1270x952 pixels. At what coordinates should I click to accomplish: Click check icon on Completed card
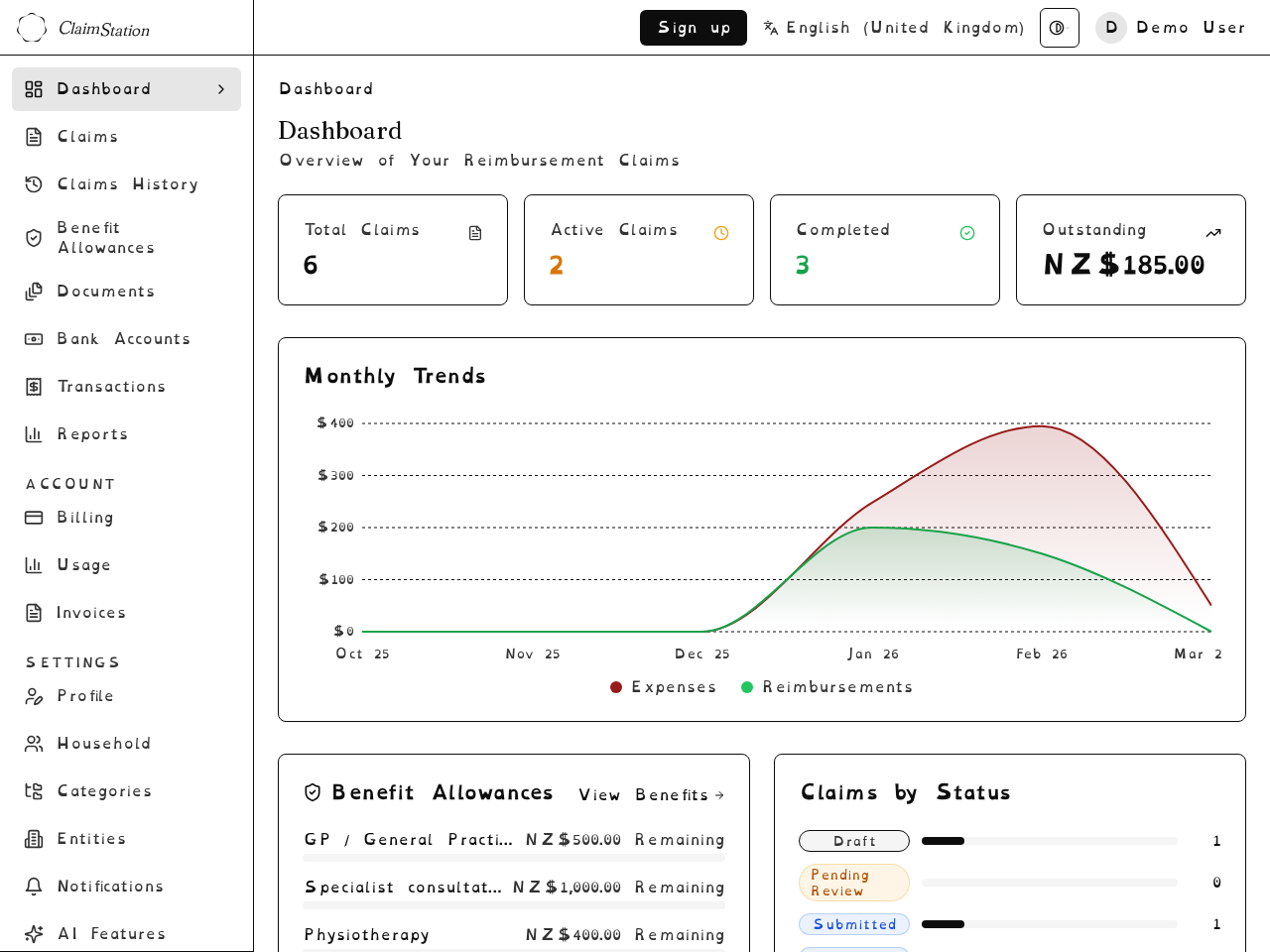point(967,233)
